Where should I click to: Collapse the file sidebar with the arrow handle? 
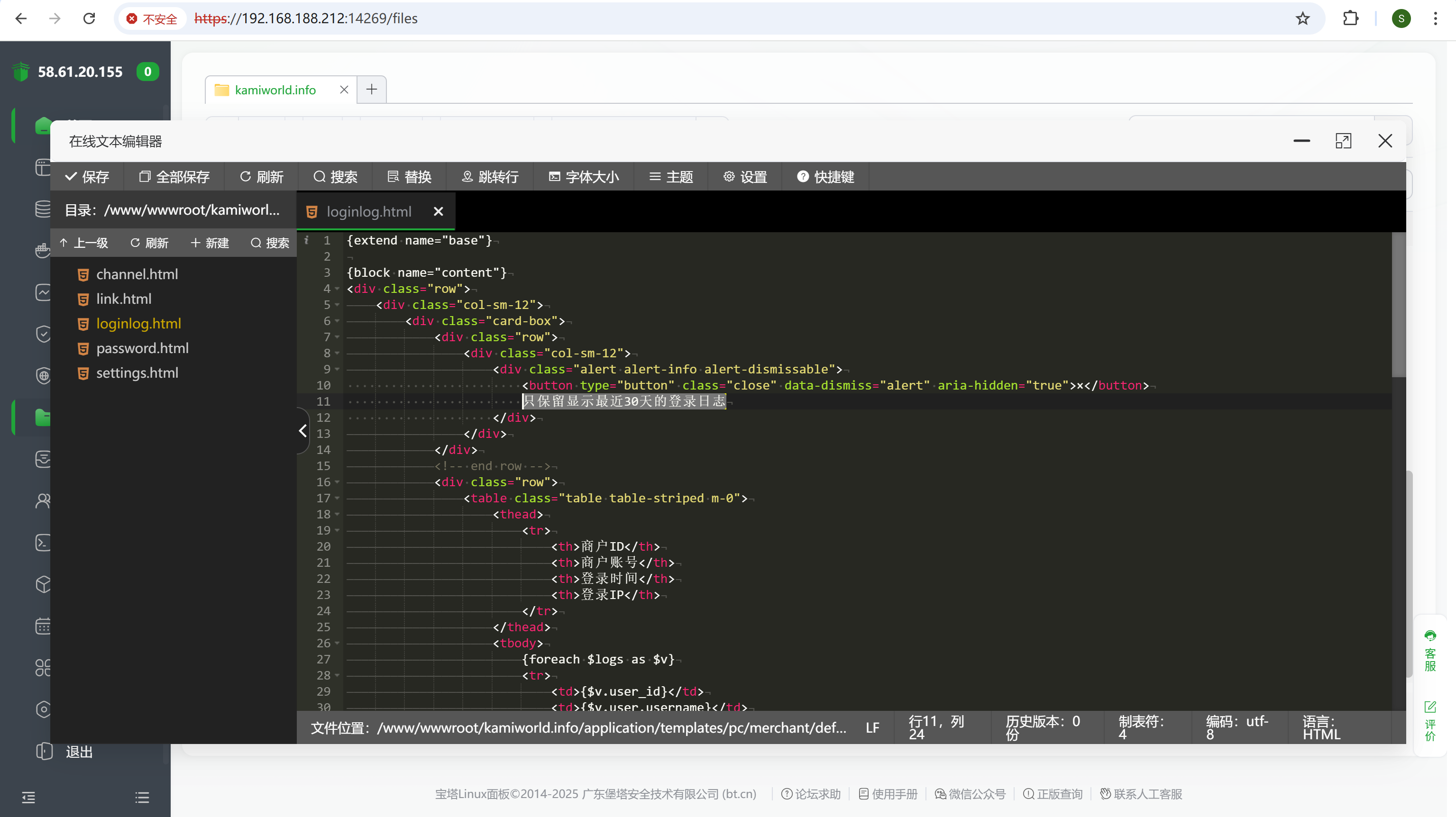pyautogui.click(x=303, y=431)
